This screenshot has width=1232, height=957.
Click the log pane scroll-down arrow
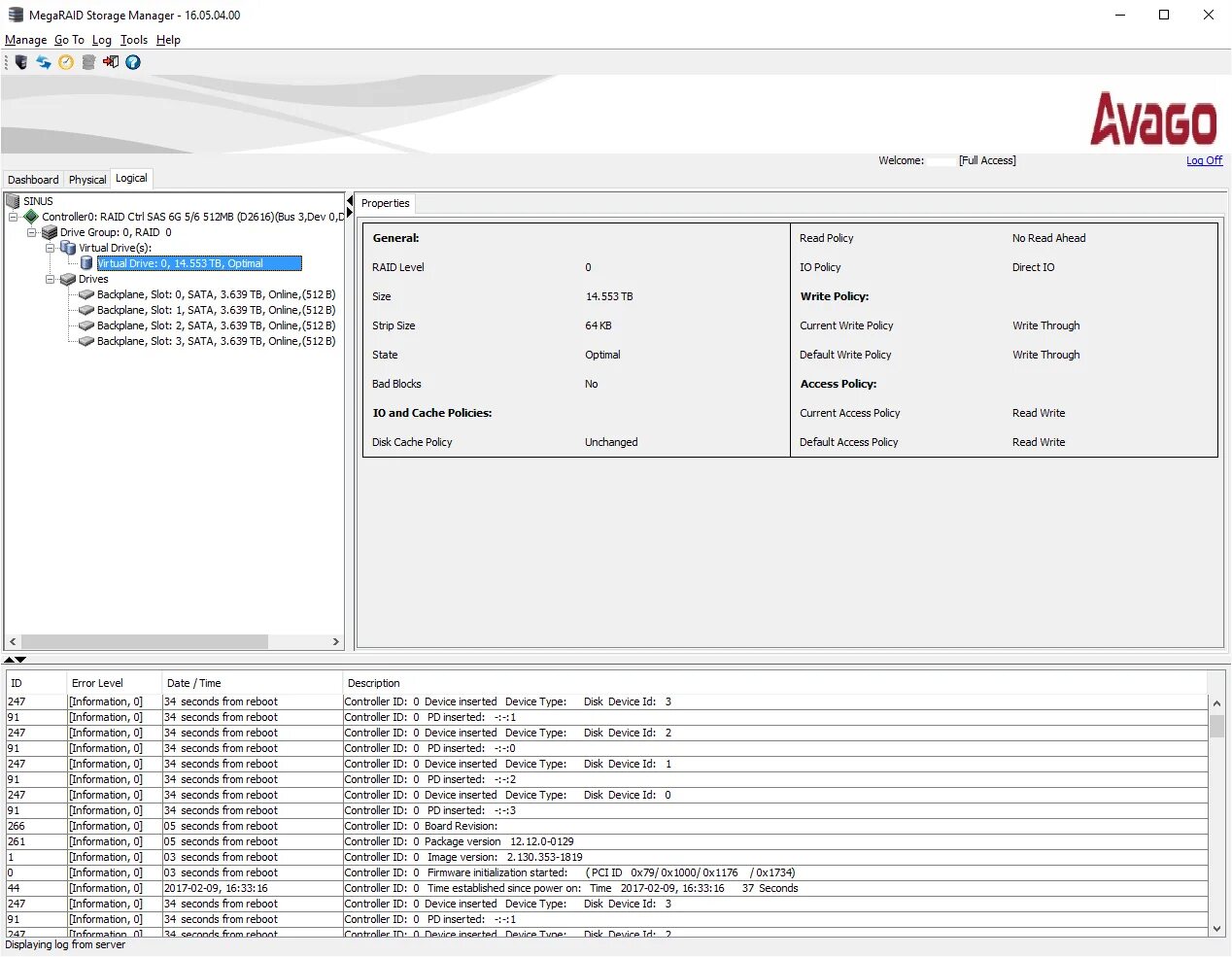(x=1216, y=929)
